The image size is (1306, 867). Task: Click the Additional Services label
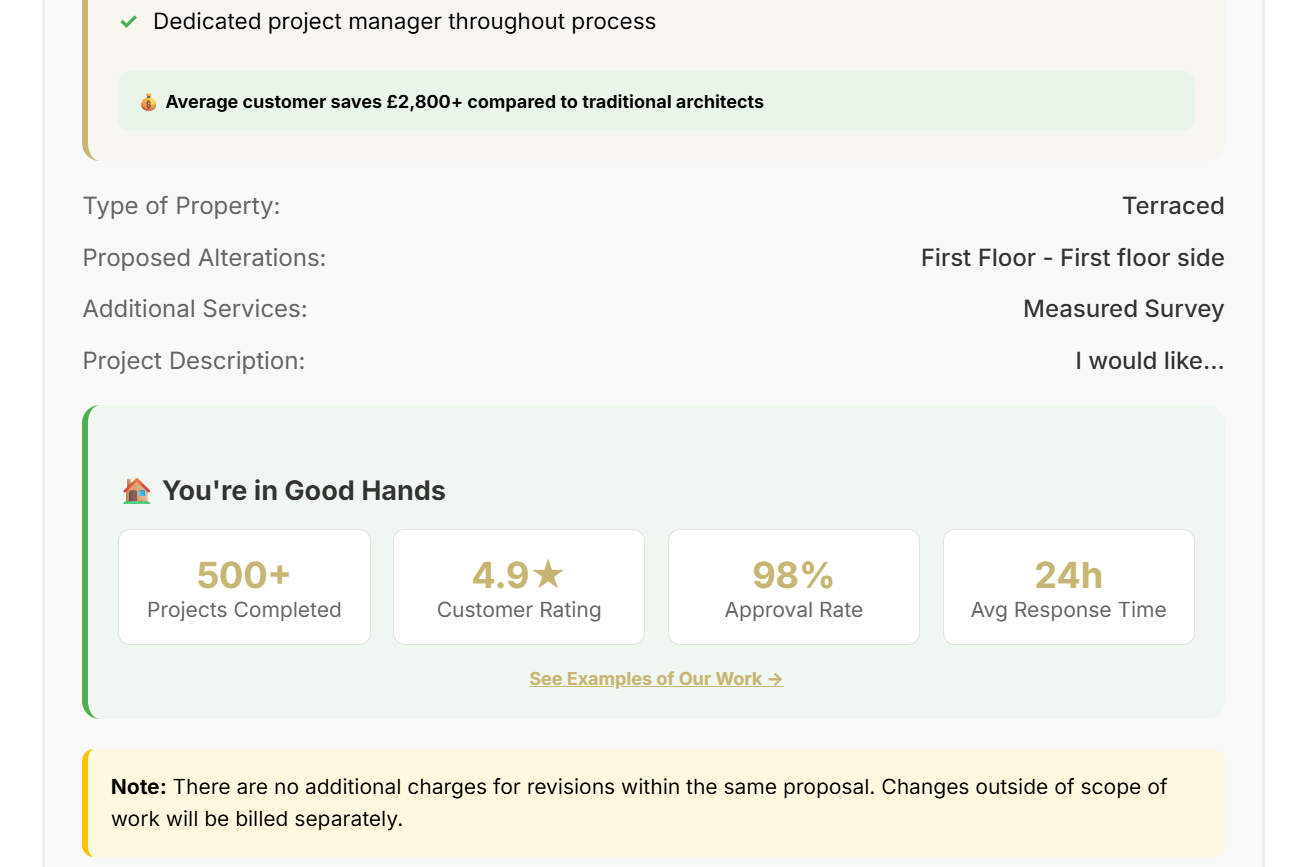[x=195, y=309]
